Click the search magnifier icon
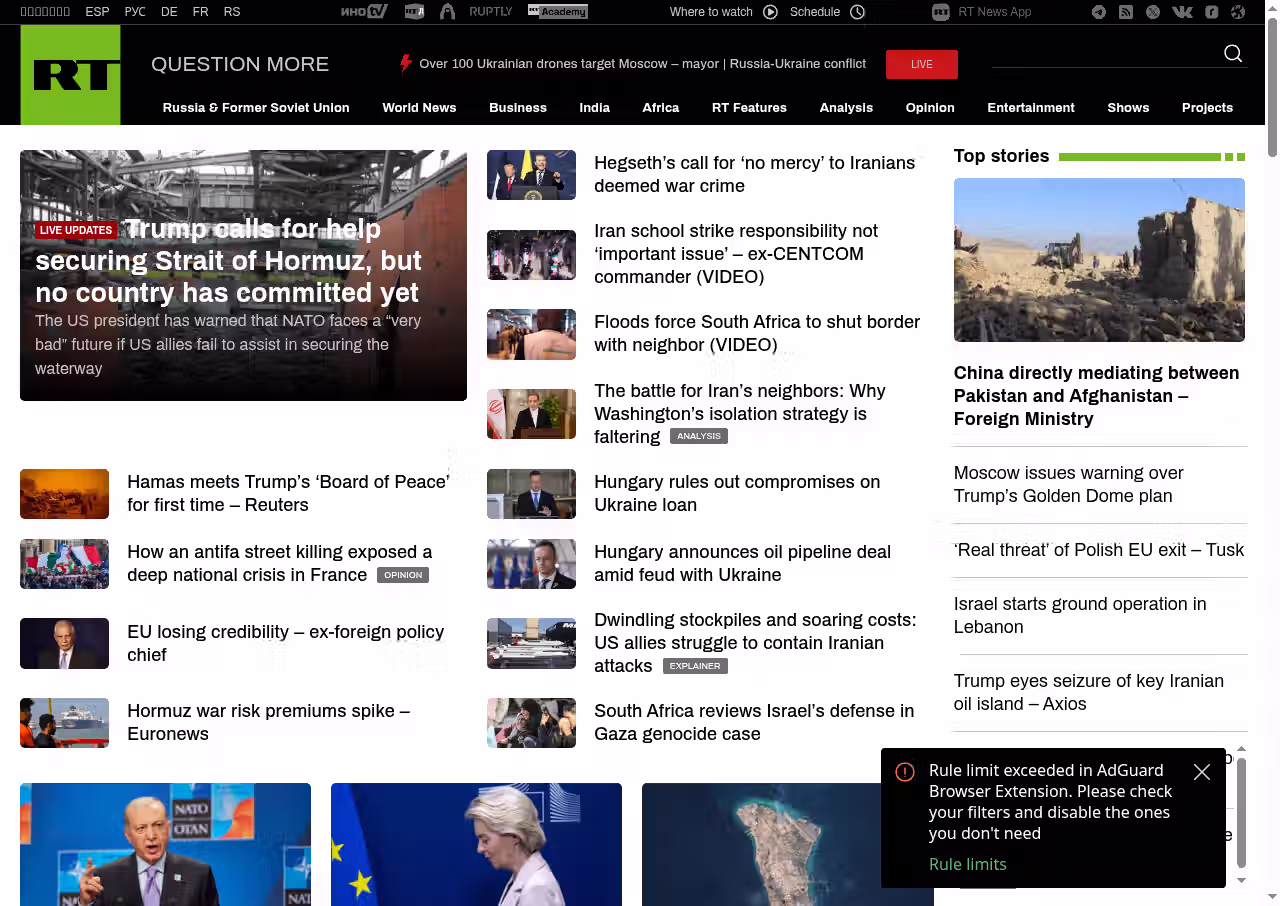1280x906 pixels. click(x=1233, y=54)
